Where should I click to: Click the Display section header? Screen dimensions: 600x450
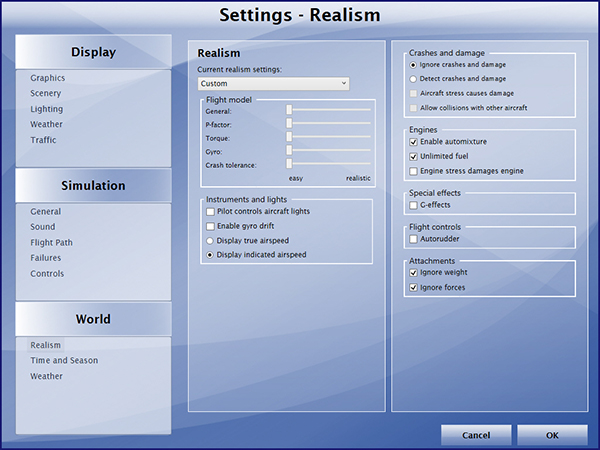[93, 52]
